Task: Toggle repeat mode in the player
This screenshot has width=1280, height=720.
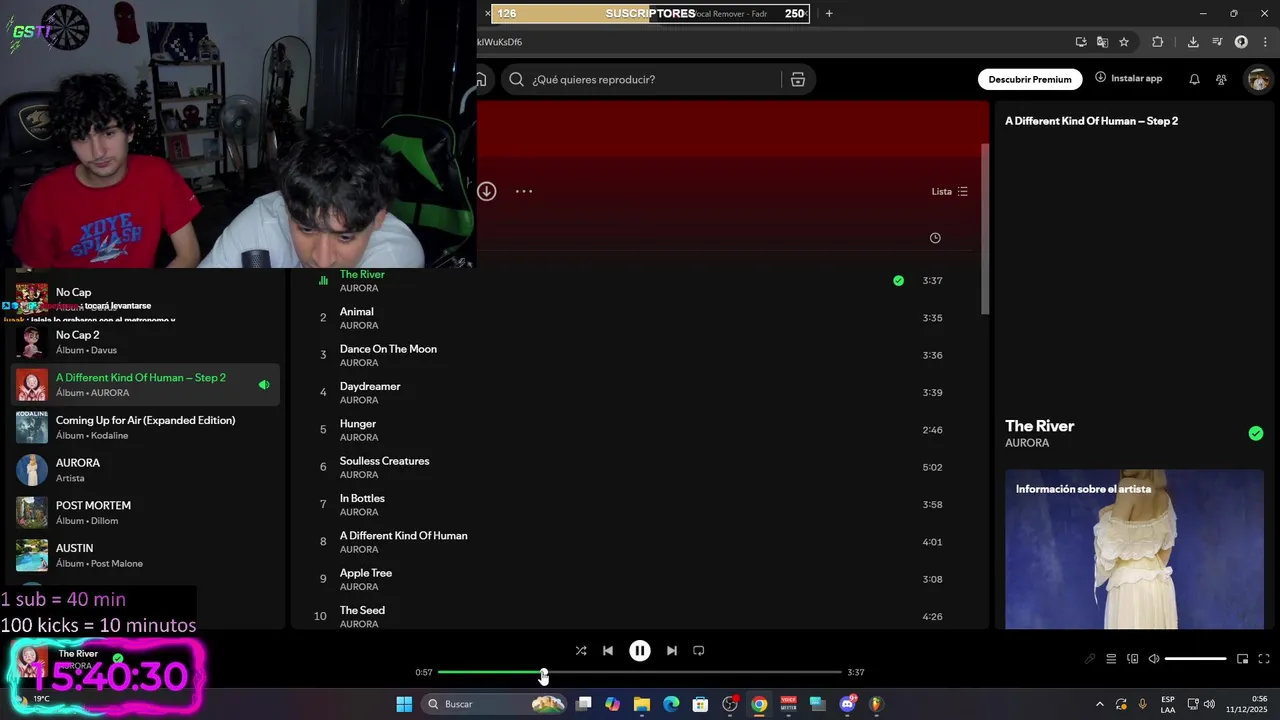Action: pos(699,651)
